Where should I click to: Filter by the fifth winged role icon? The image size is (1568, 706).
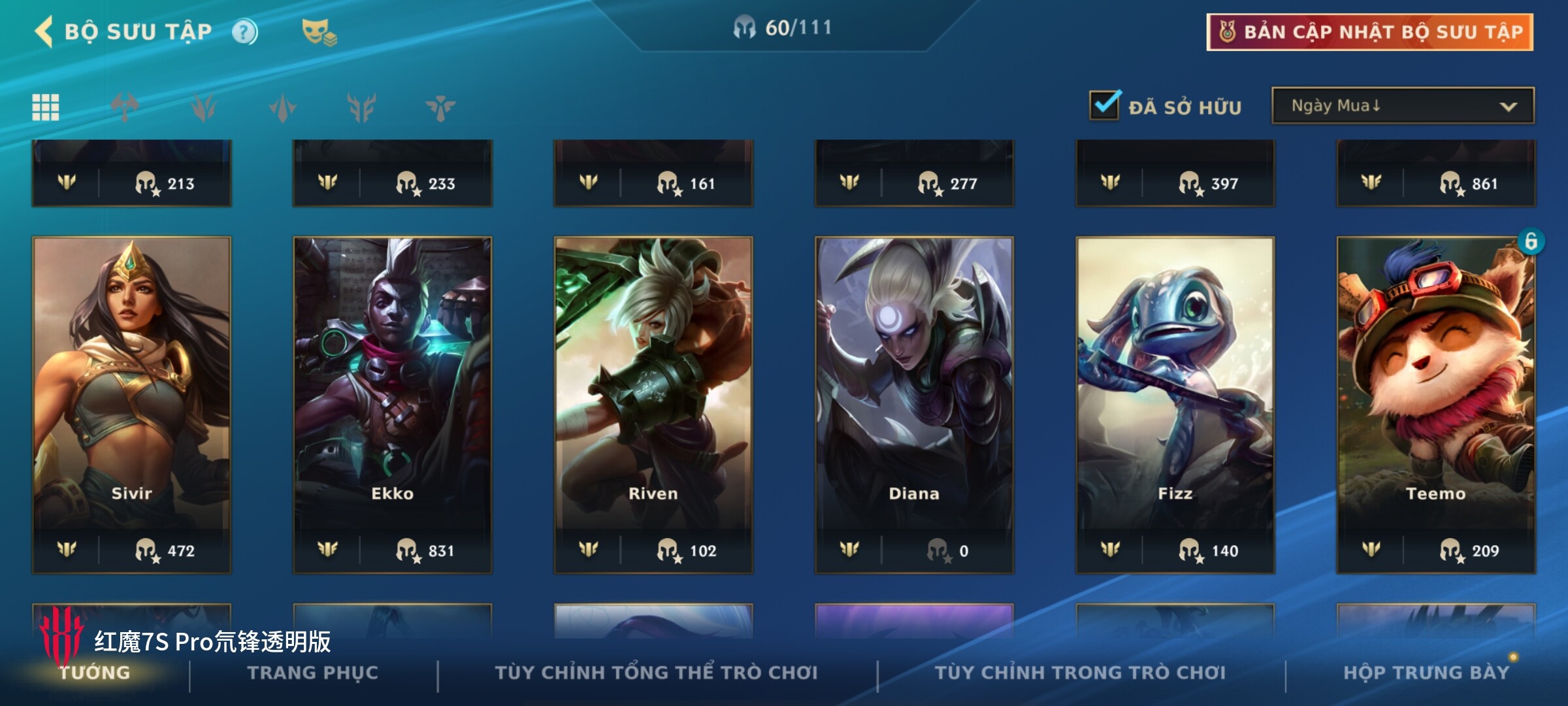pos(441,107)
